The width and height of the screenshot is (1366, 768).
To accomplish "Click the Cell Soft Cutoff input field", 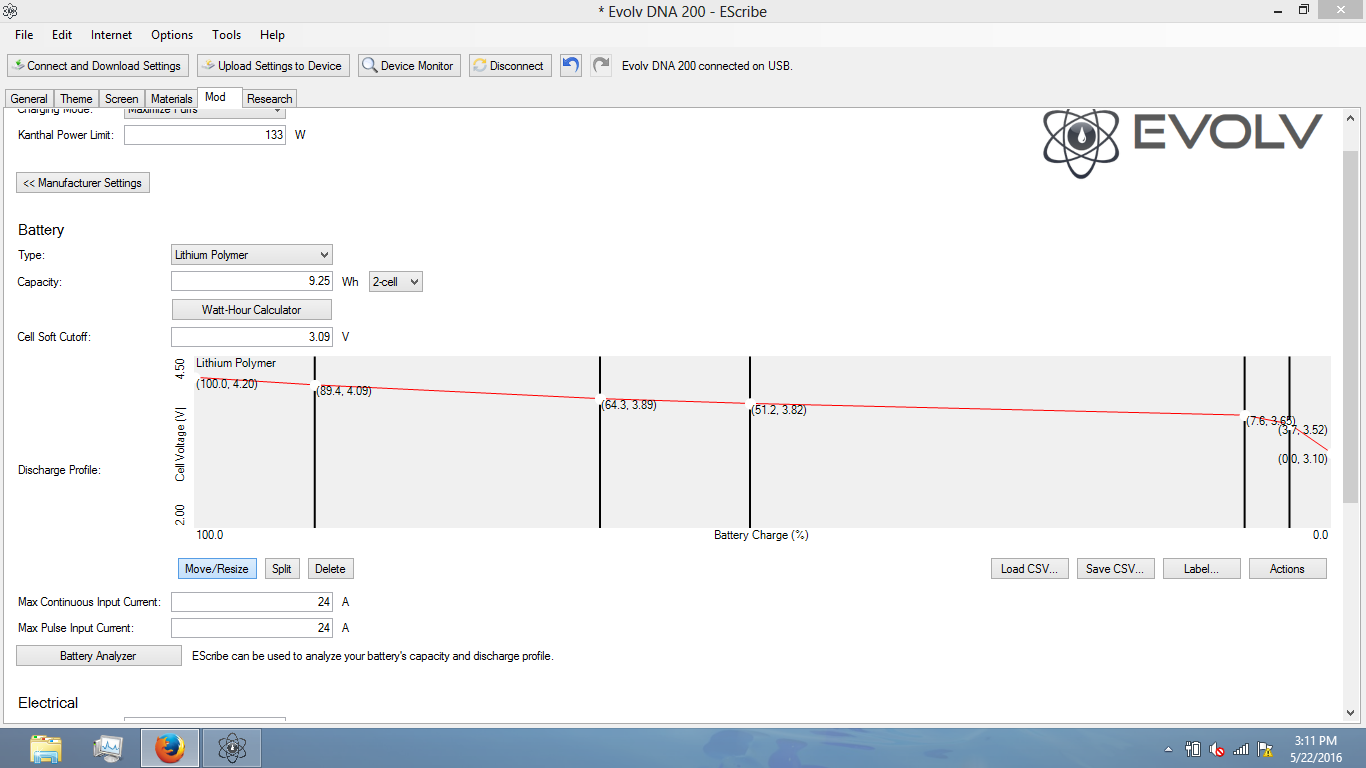I will [x=251, y=337].
